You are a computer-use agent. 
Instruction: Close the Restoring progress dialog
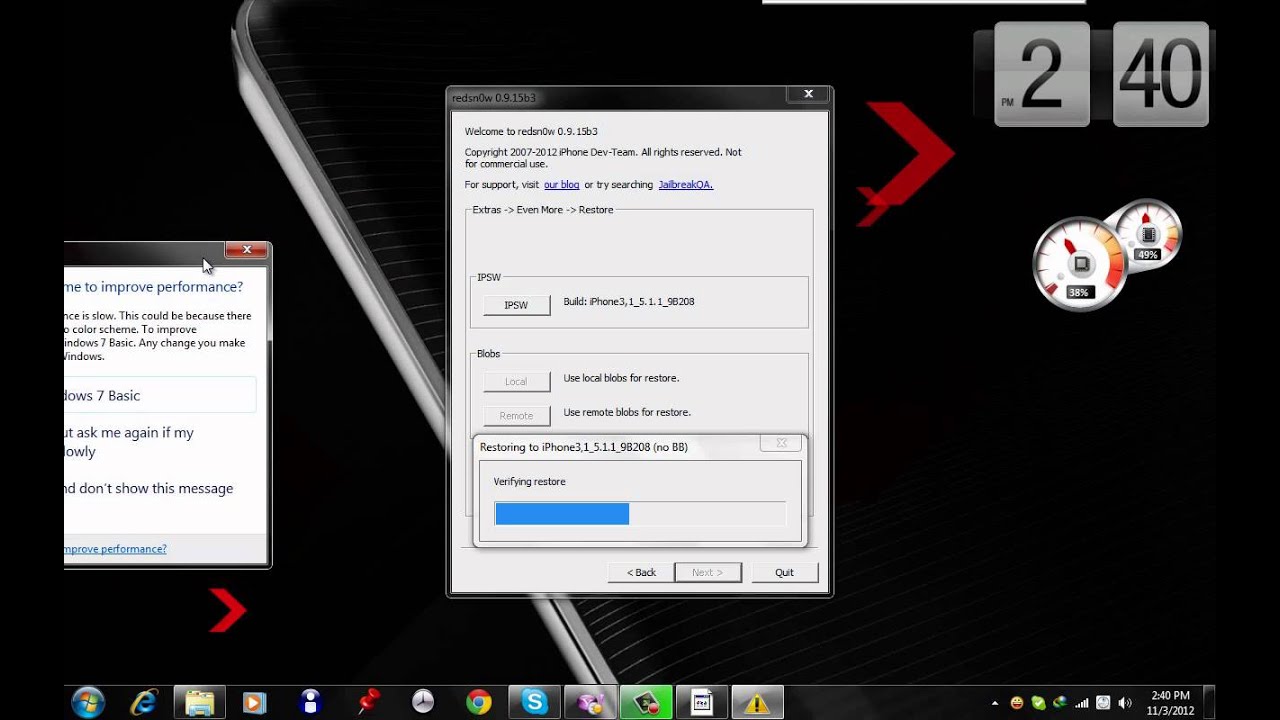click(781, 443)
